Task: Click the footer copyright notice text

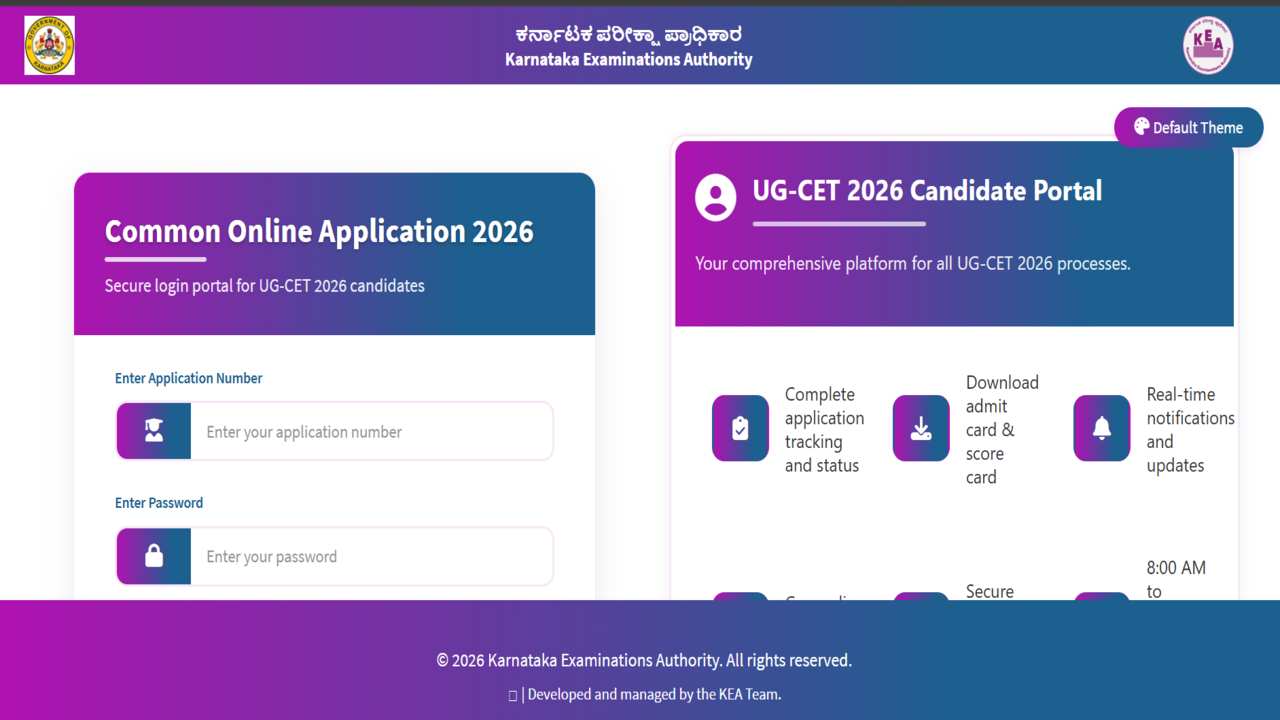Action: point(644,660)
